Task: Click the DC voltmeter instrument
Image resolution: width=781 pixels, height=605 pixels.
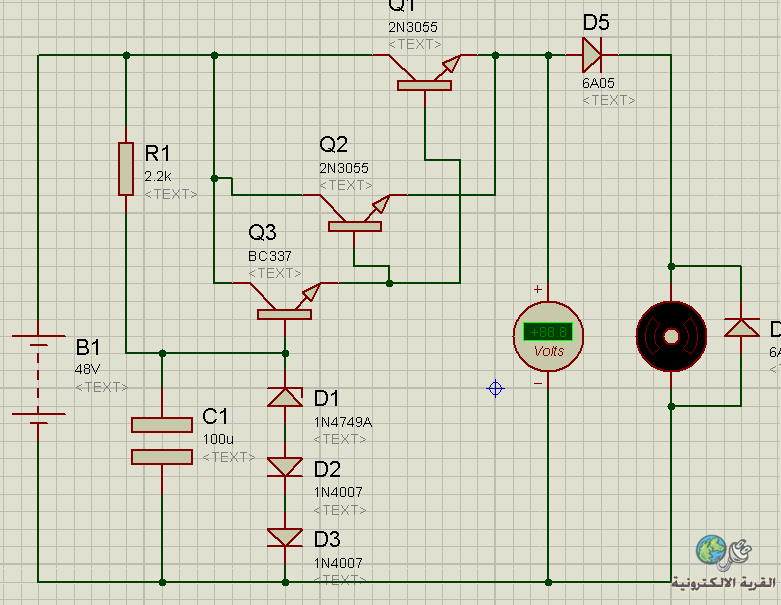Action: click(548, 336)
